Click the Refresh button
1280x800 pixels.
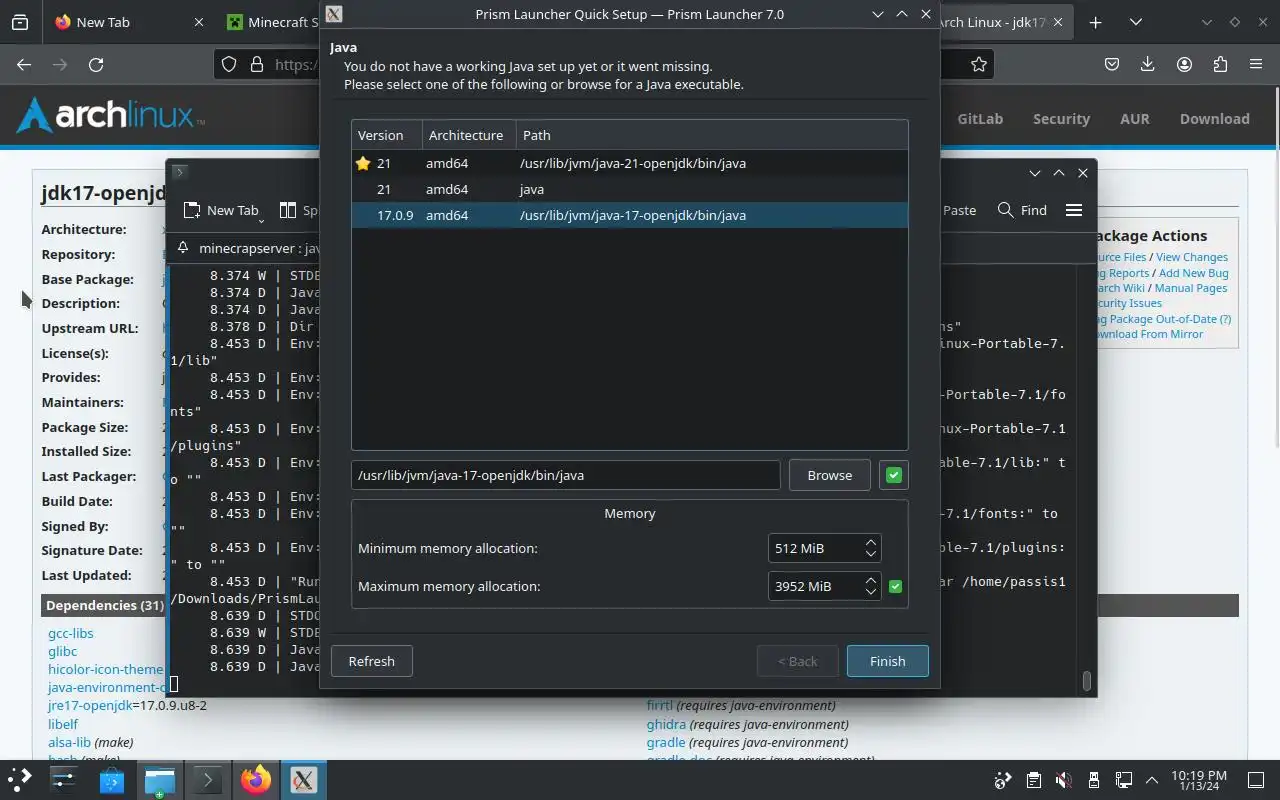pos(371,661)
